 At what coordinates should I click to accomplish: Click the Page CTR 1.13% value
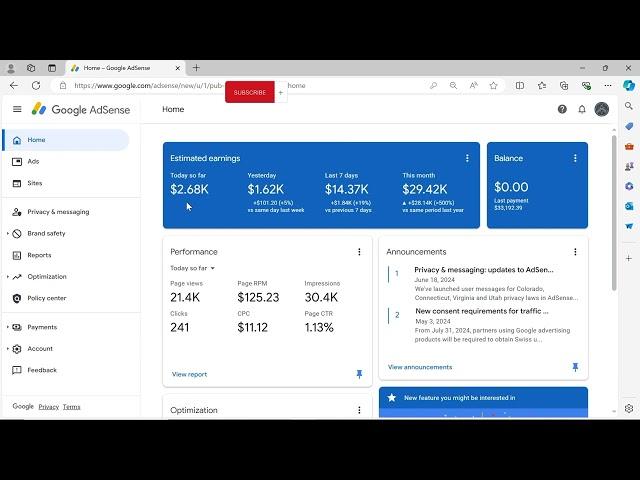pos(319,327)
